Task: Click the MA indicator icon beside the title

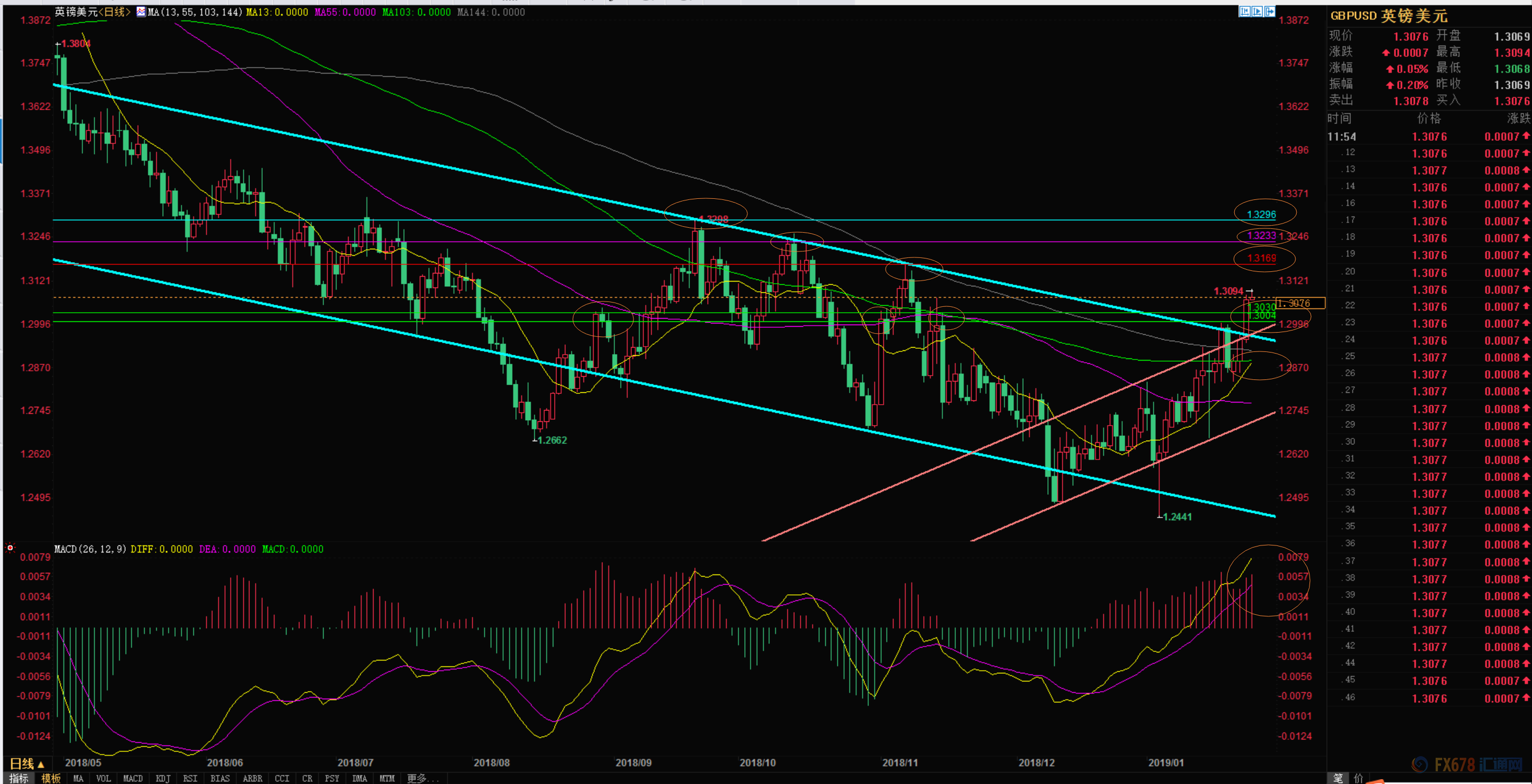Action: coord(141,11)
